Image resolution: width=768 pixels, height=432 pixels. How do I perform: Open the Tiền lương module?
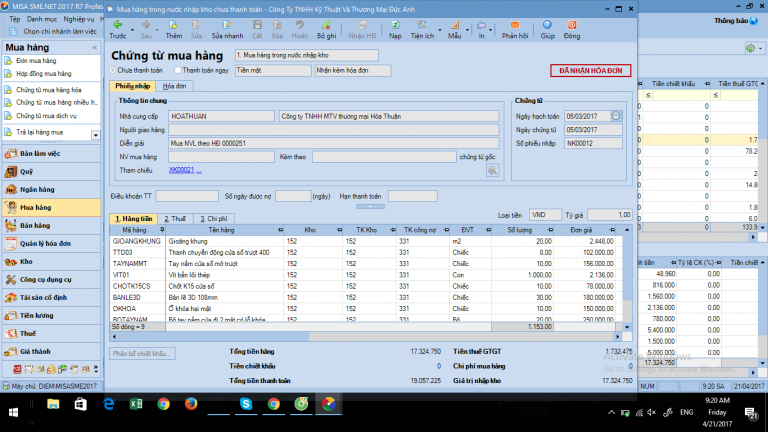tap(51, 315)
